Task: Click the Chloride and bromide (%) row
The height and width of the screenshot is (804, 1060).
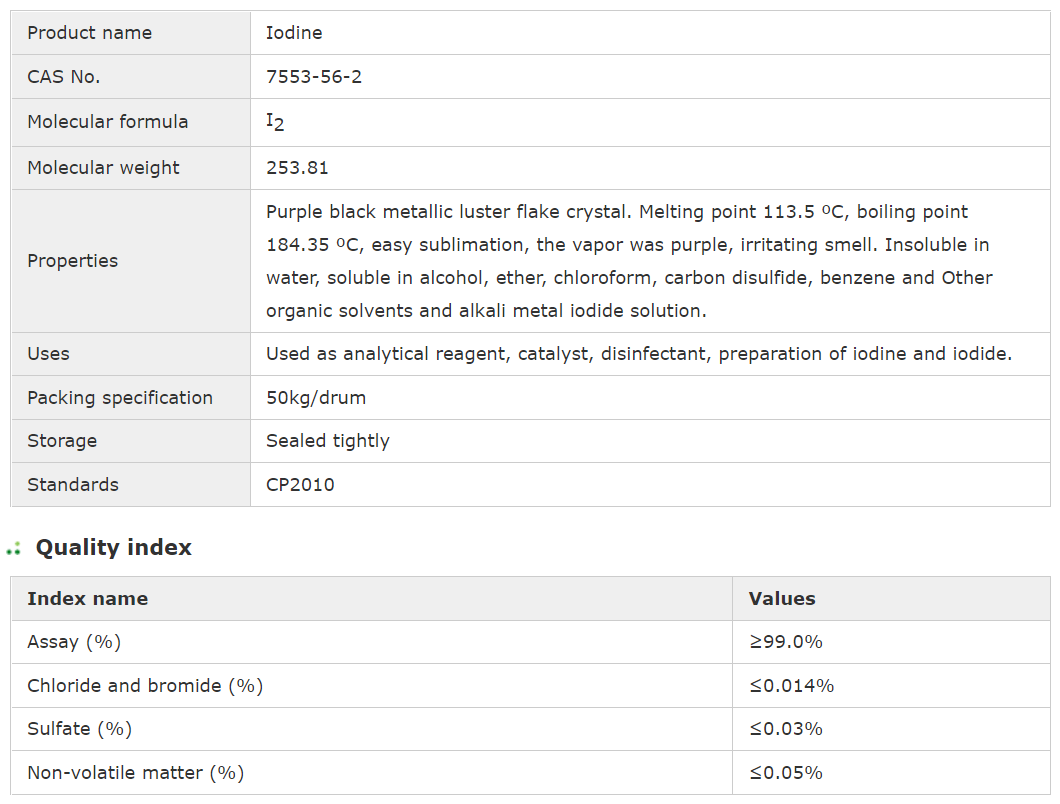Action: [x=145, y=686]
